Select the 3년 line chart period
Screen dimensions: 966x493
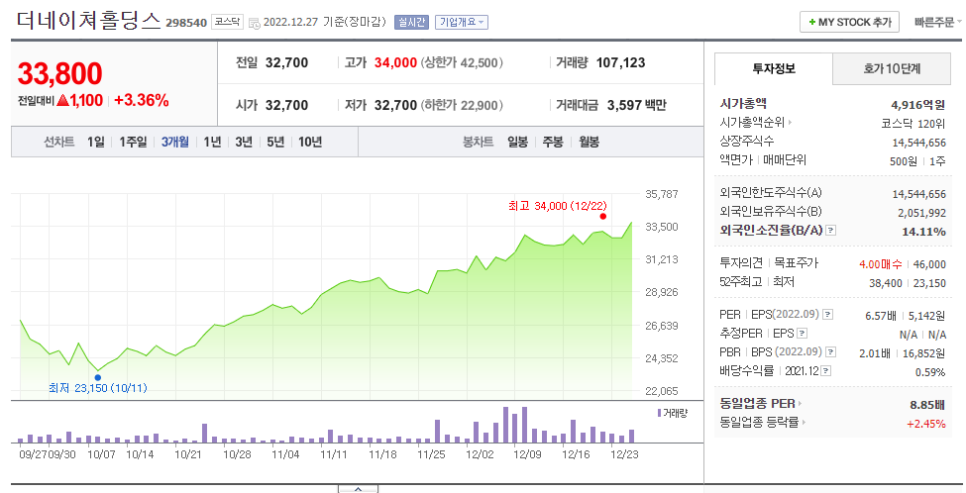click(243, 142)
